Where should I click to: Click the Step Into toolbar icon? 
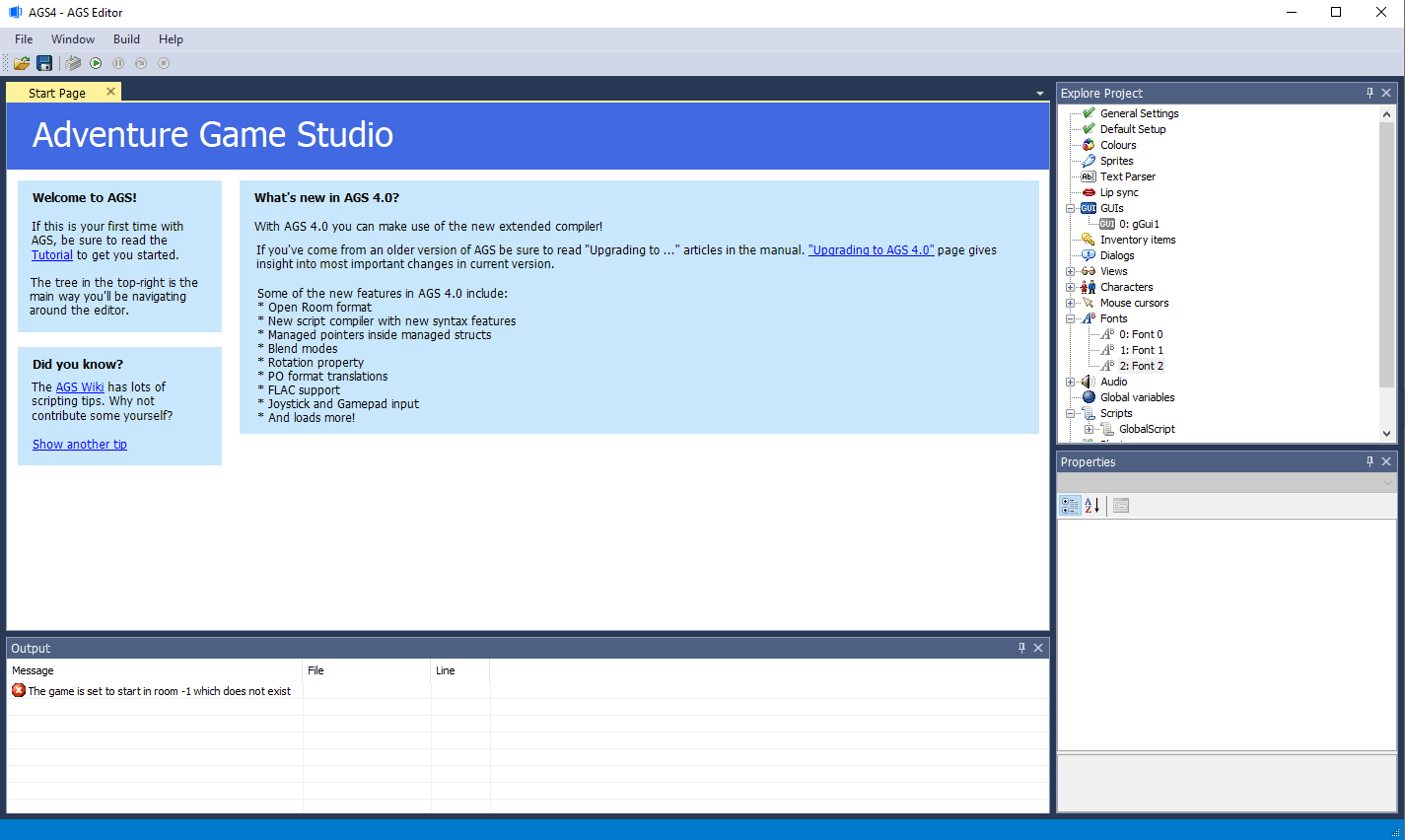click(x=141, y=63)
